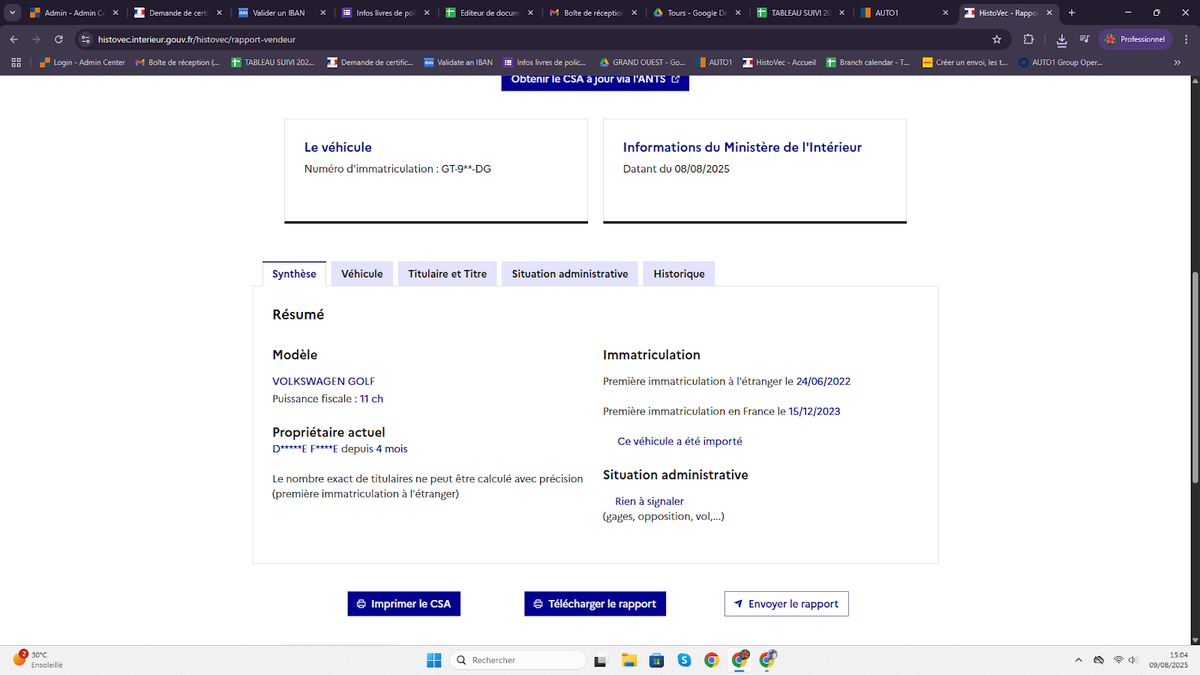
Task: Open the Windows Start menu
Action: [x=434, y=660]
